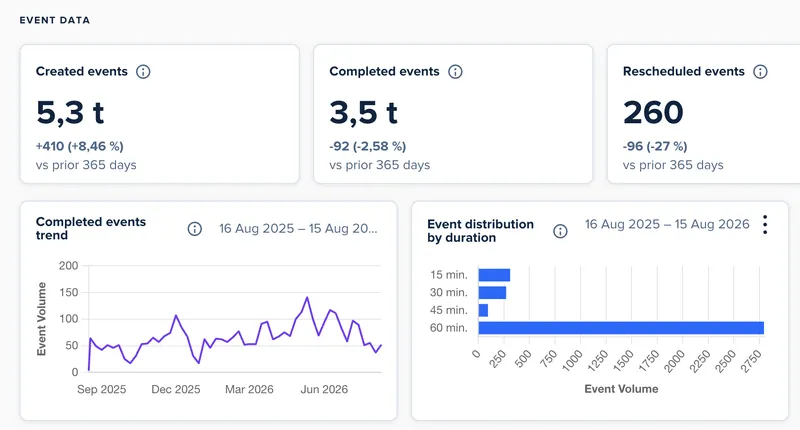800x430 pixels.
Task: Open info icon beside Completed events card
Action: tap(455, 71)
